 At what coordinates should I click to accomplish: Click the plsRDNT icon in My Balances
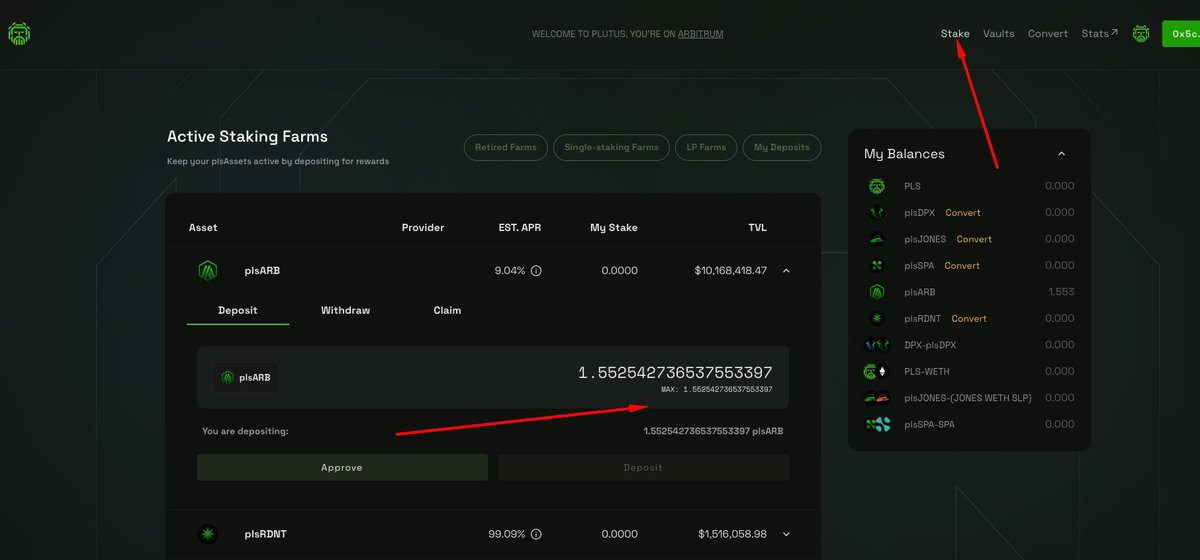point(876,318)
